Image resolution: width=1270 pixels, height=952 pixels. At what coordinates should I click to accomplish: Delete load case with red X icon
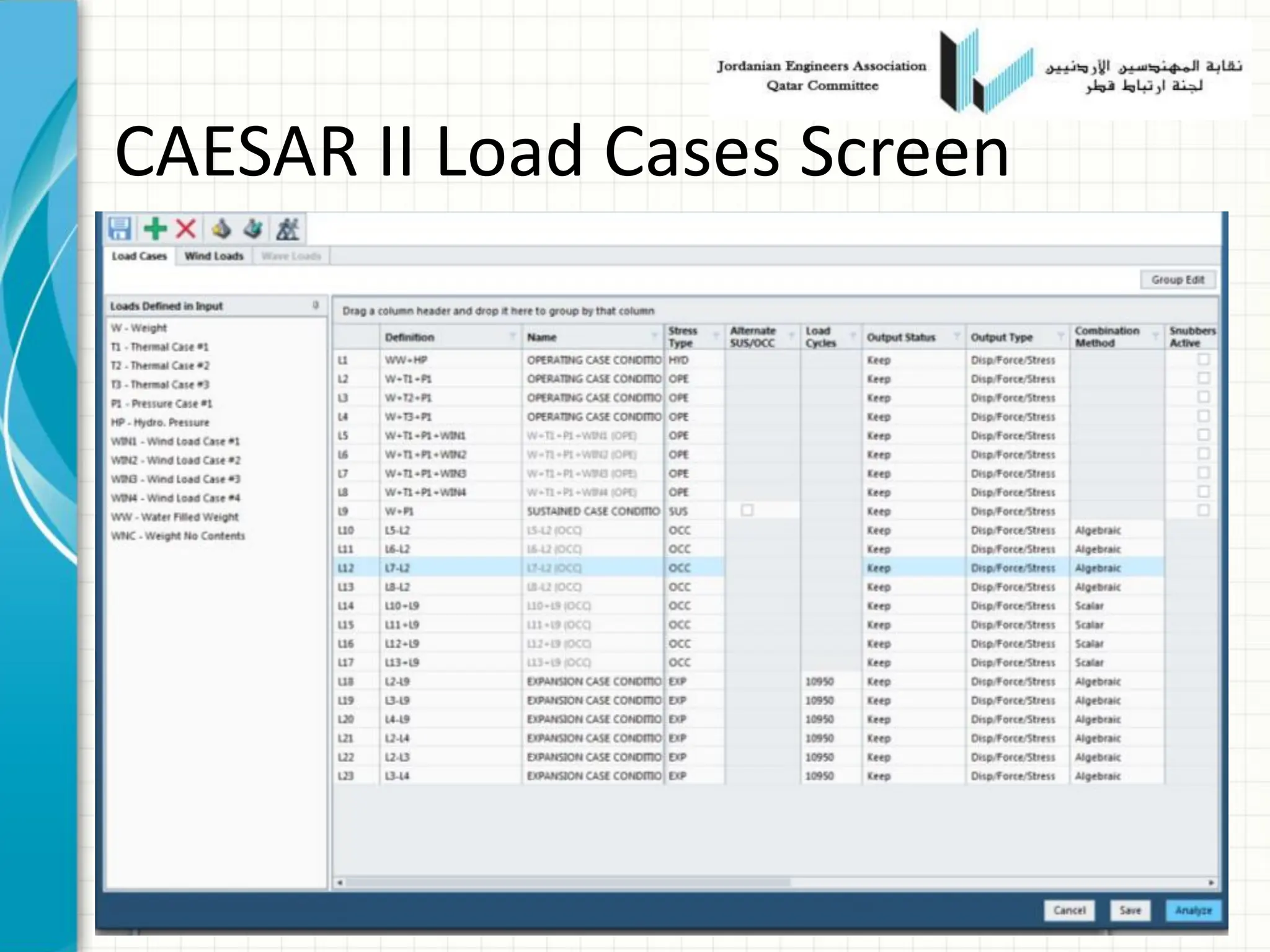[x=185, y=229]
